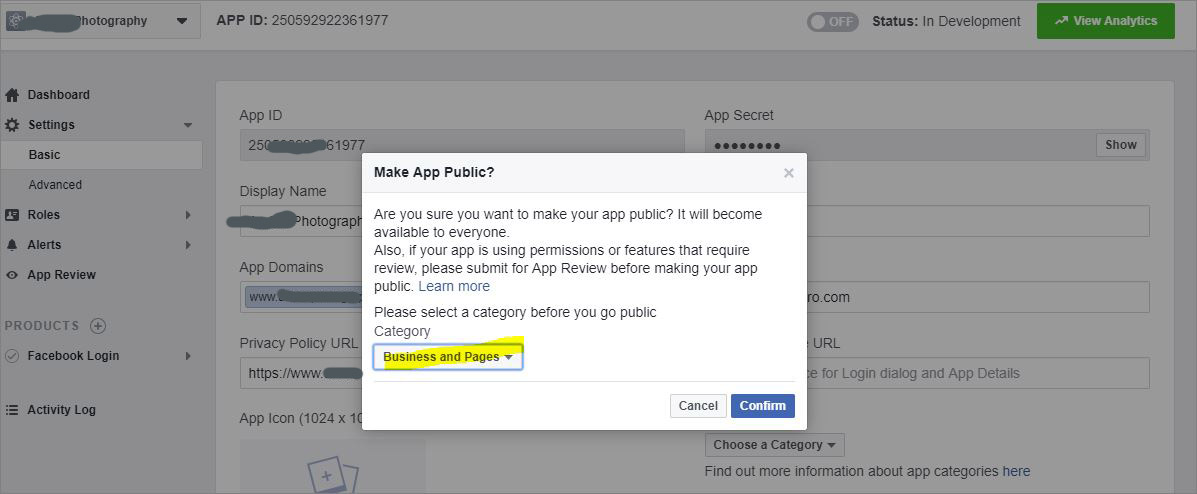Toggle the app status OFF switch
The width and height of the screenshot is (1197, 494).
coord(832,21)
